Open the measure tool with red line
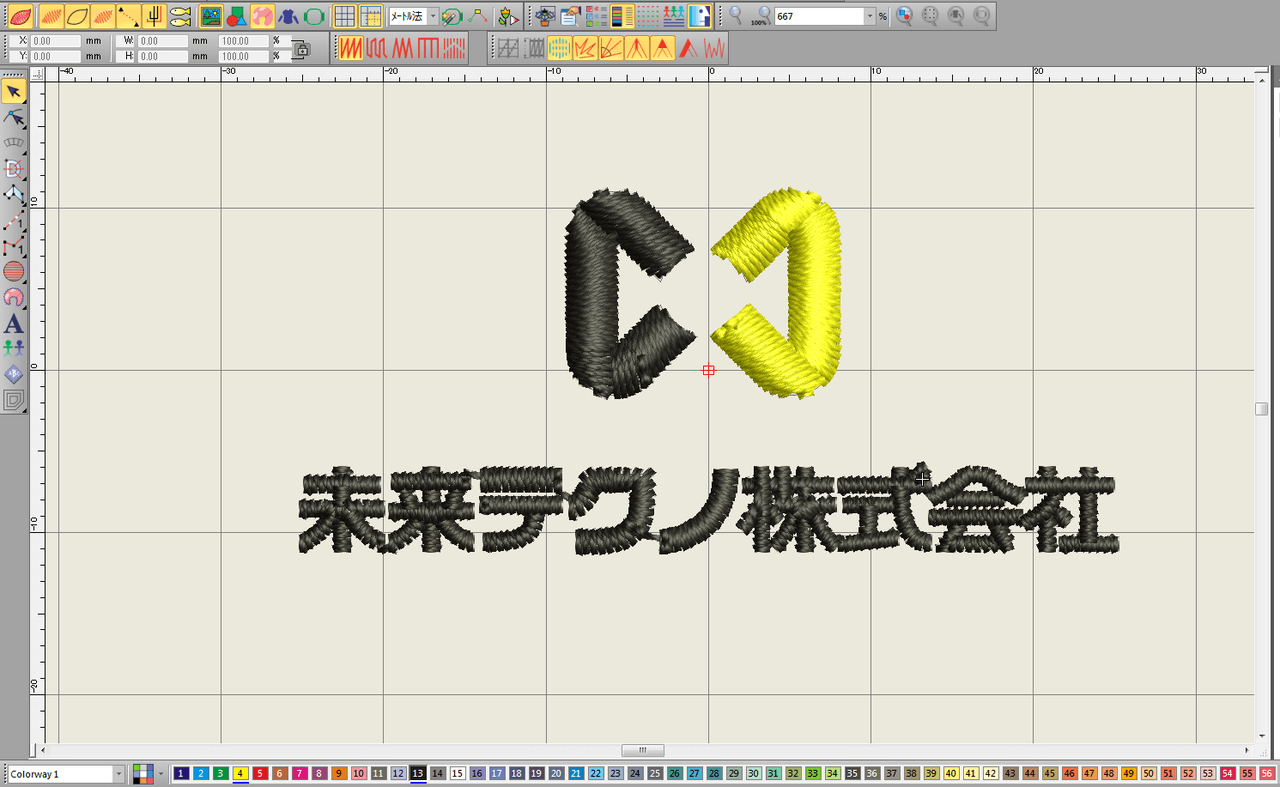Viewport: 1280px width, 787px height. coord(478,16)
